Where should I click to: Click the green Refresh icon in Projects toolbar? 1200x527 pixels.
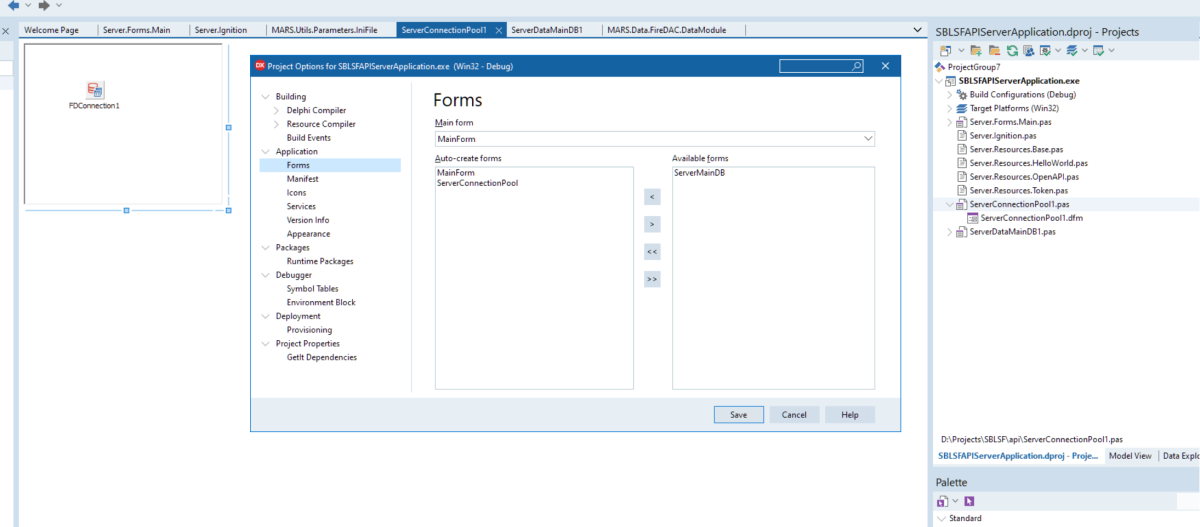coord(1012,50)
